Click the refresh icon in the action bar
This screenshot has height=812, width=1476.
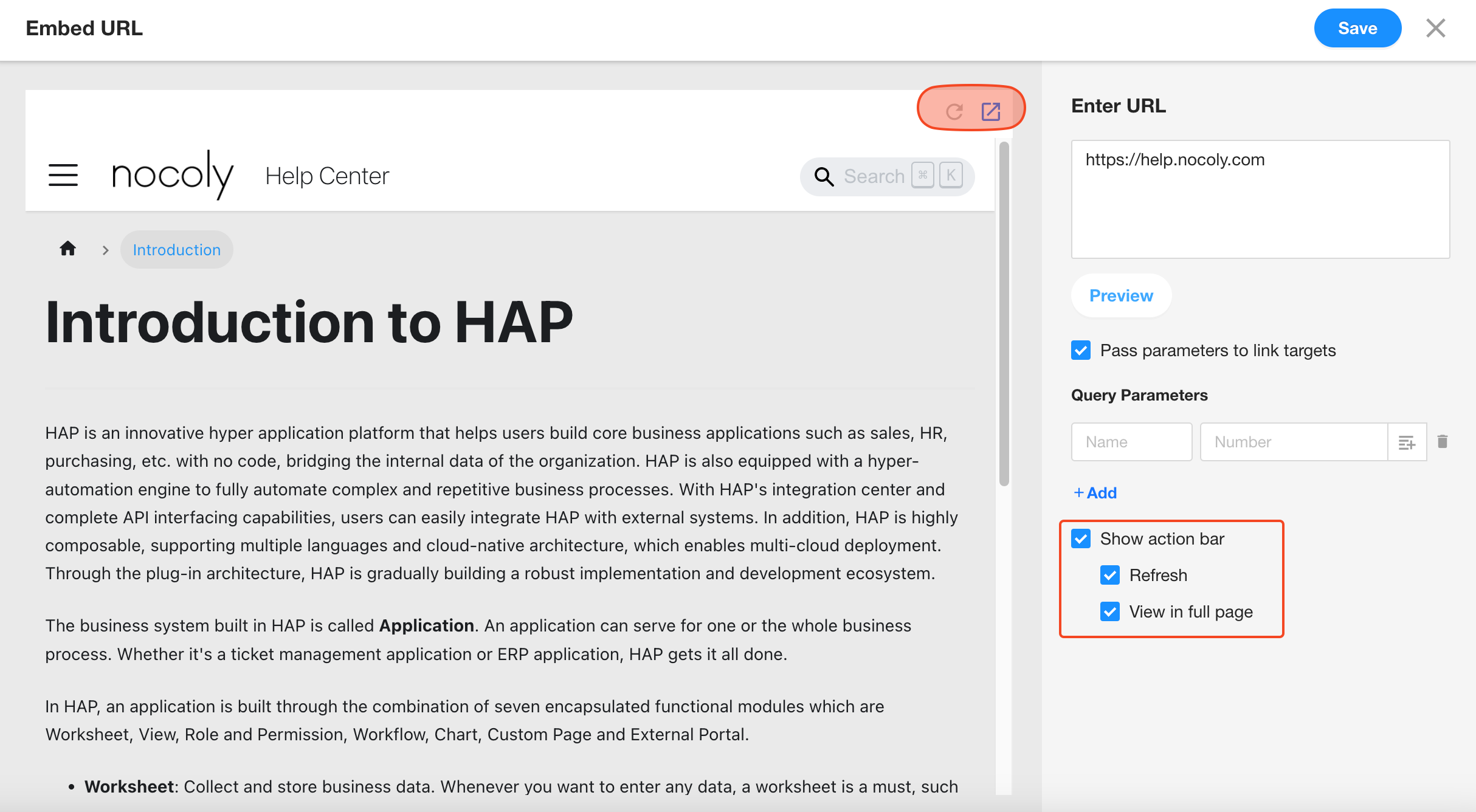coord(954,111)
